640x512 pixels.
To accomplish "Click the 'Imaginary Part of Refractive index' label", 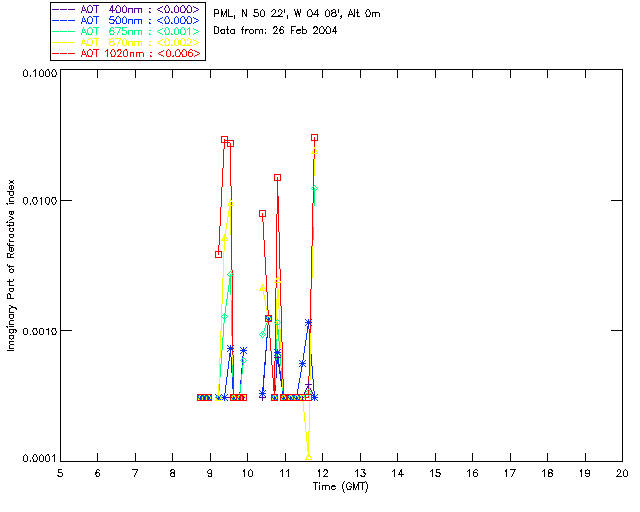I will (11, 265).
